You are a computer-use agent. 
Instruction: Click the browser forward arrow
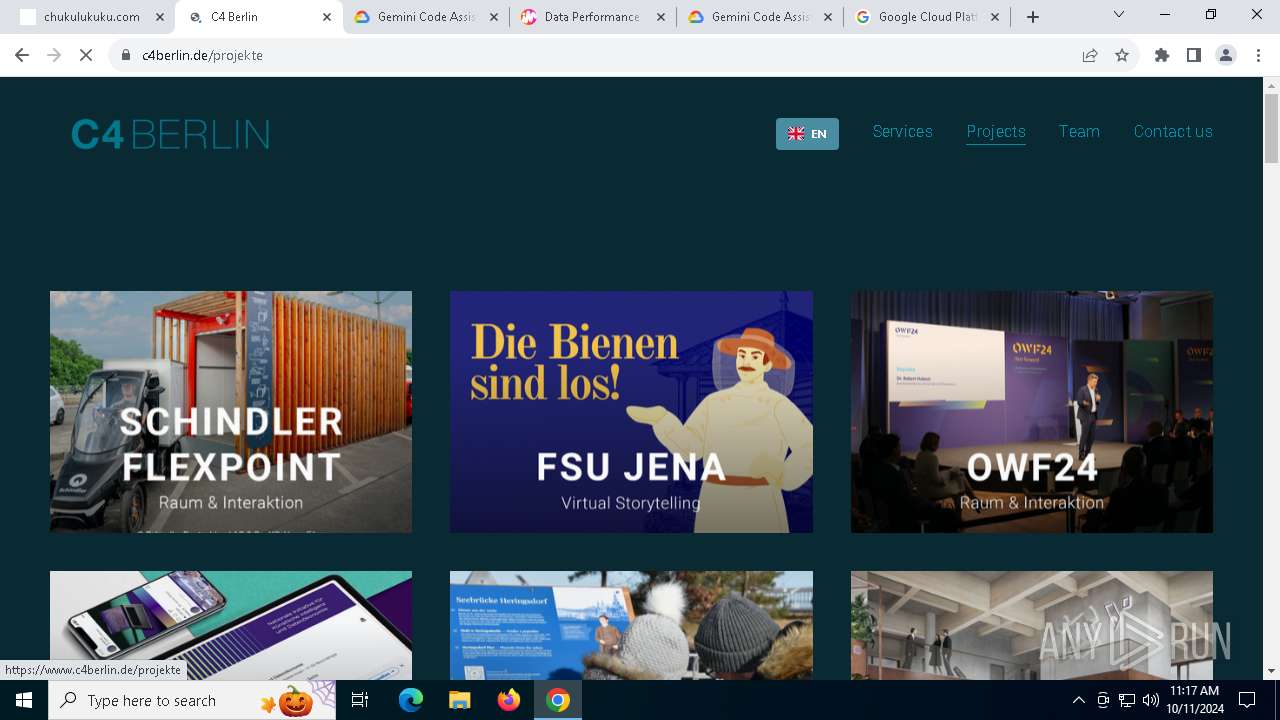[54, 55]
